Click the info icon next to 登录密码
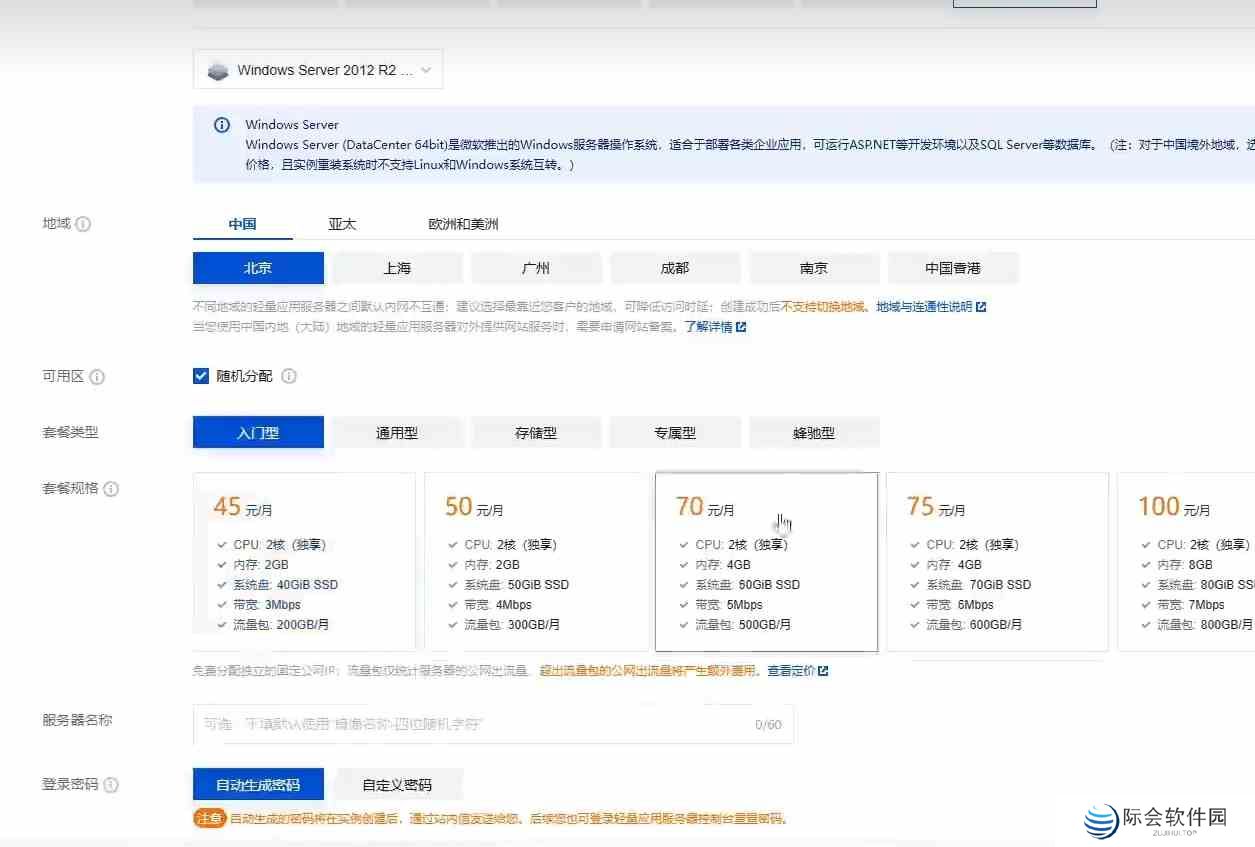Screen dimensions: 1255x847 109,785
